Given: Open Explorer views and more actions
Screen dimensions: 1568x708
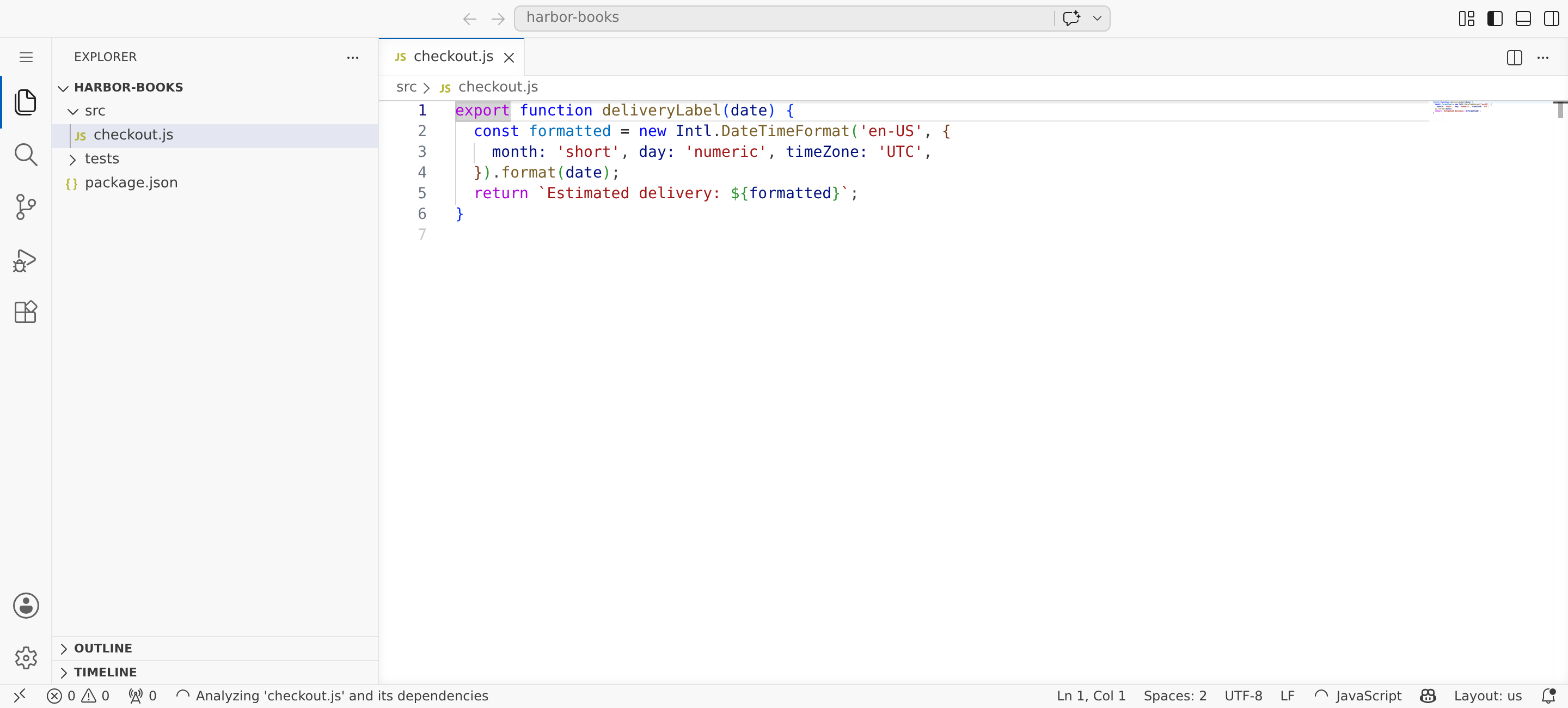Looking at the screenshot, I should tap(352, 57).
